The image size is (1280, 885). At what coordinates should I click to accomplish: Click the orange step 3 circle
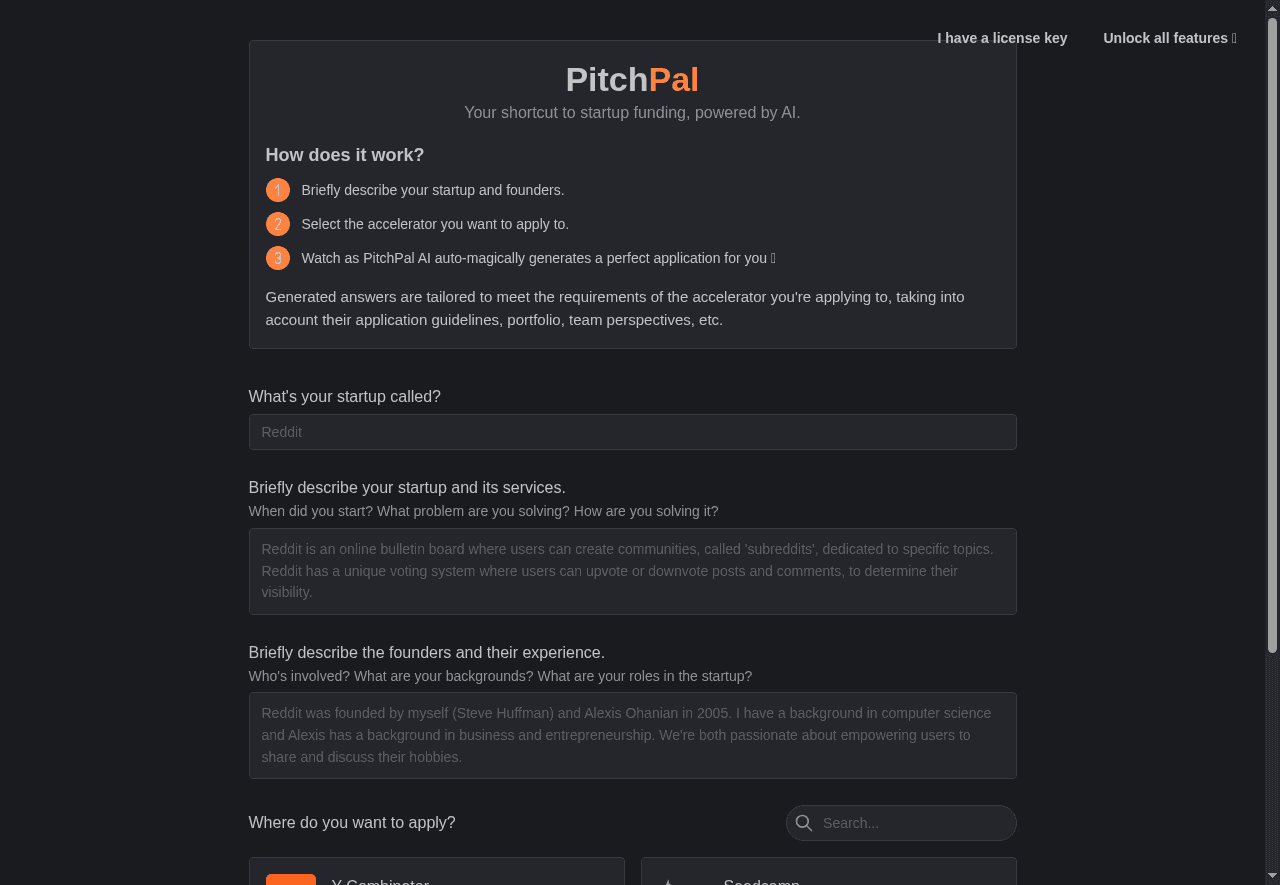(278, 258)
